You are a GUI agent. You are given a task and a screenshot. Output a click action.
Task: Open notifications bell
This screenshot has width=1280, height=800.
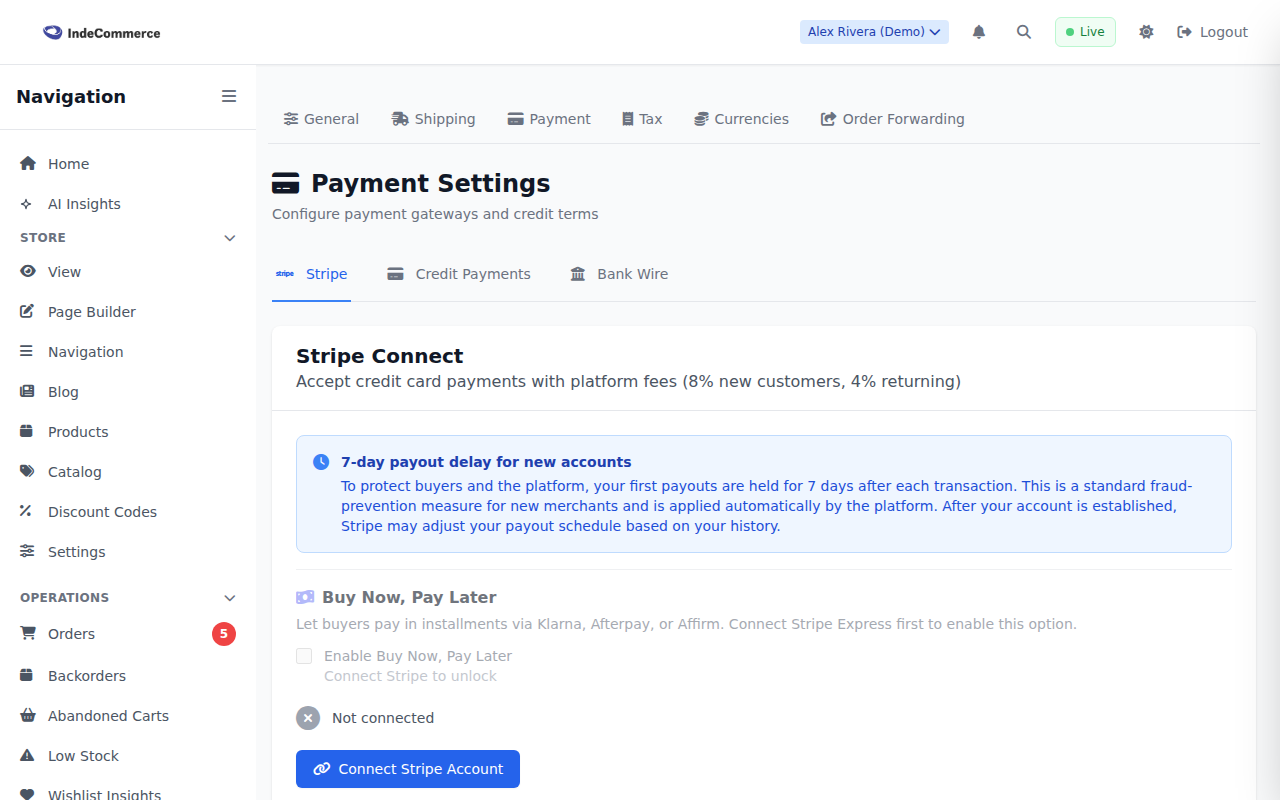coord(979,32)
